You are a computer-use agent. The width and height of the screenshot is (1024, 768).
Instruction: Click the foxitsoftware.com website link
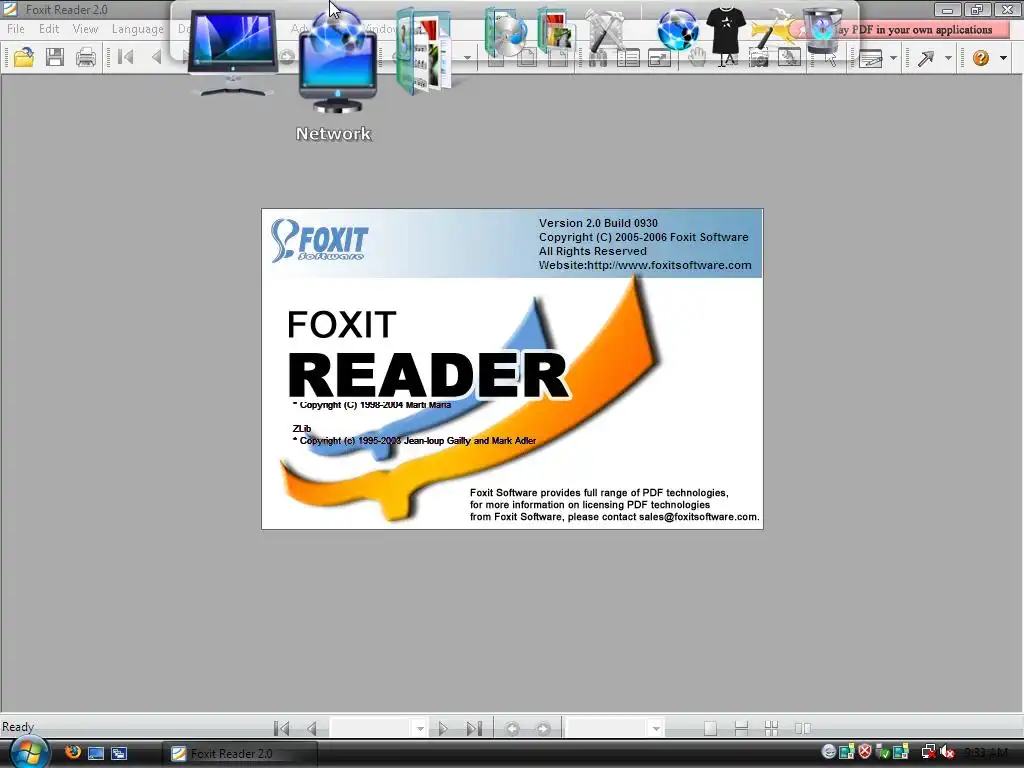coord(669,265)
